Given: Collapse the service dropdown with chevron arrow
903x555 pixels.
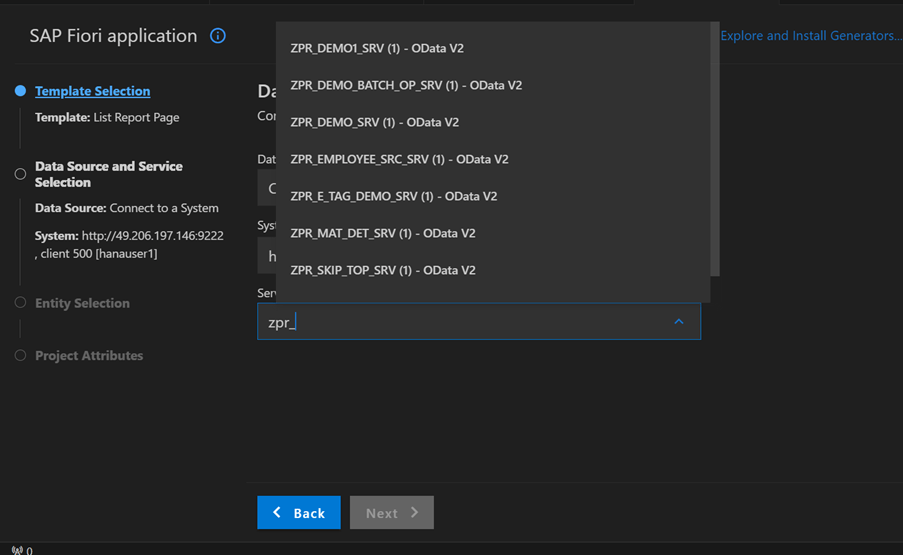Looking at the screenshot, I should coord(679,322).
